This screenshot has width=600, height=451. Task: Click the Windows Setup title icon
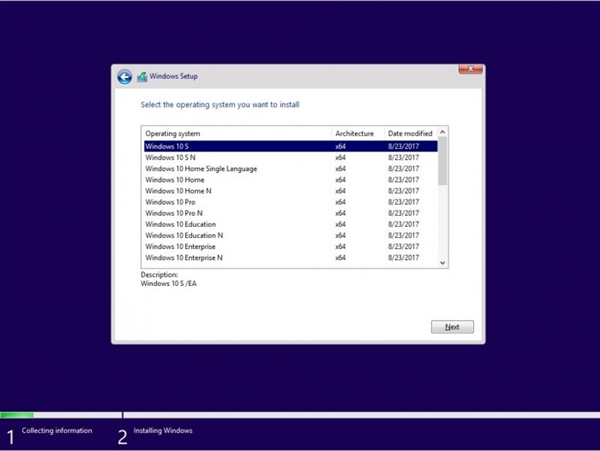142,77
